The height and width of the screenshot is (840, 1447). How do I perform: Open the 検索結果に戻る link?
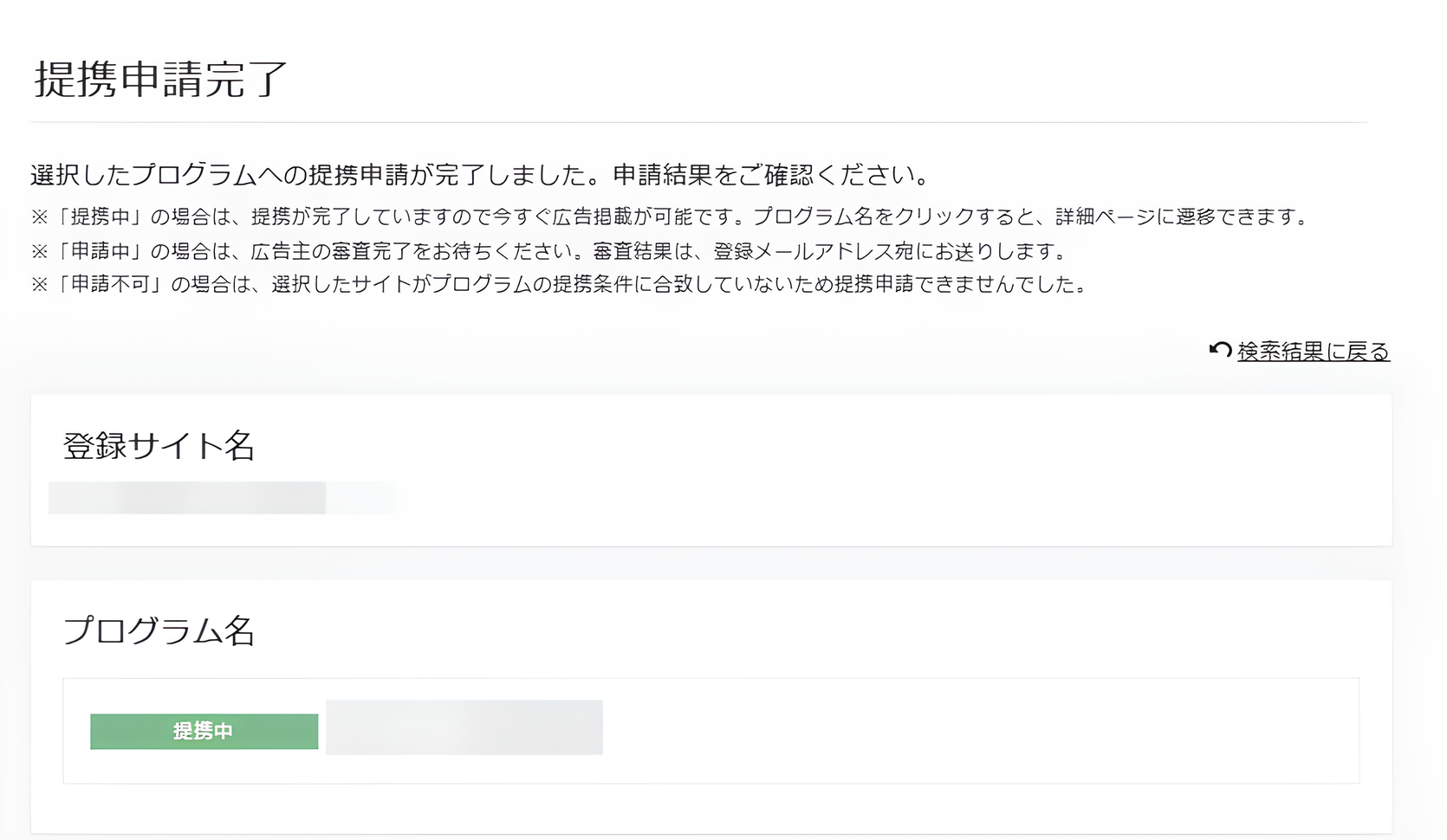pos(1314,352)
